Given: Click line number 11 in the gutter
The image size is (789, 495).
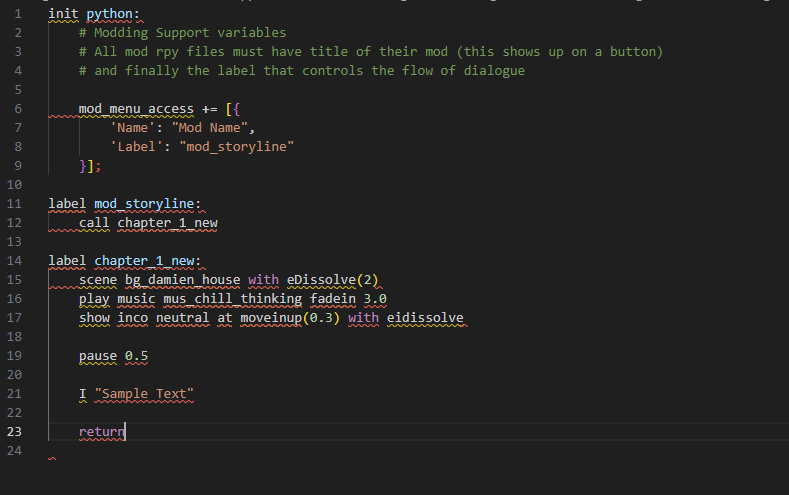Looking at the screenshot, I should pyautogui.click(x=15, y=204).
